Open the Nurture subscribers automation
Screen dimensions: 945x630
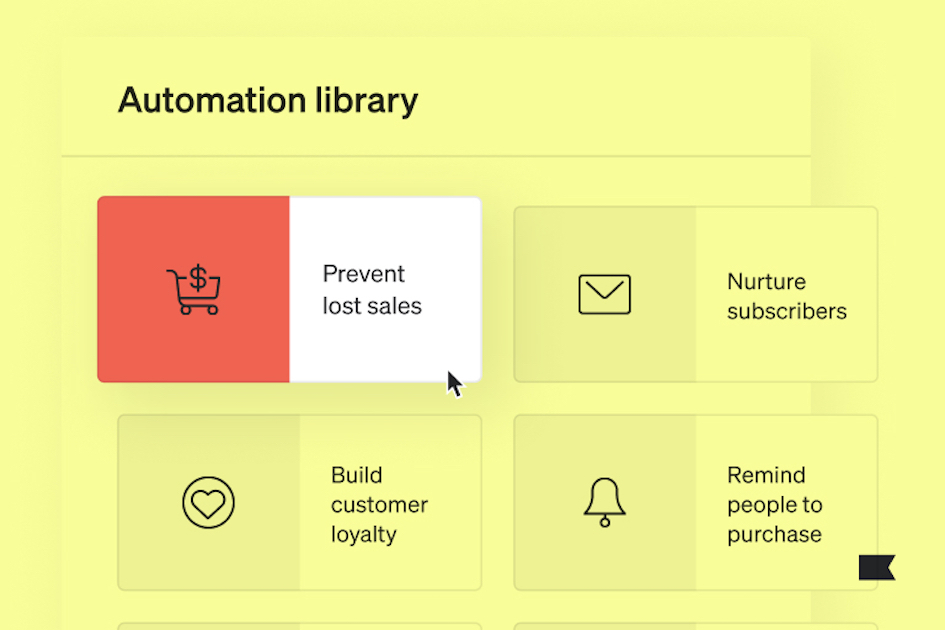tap(695, 294)
